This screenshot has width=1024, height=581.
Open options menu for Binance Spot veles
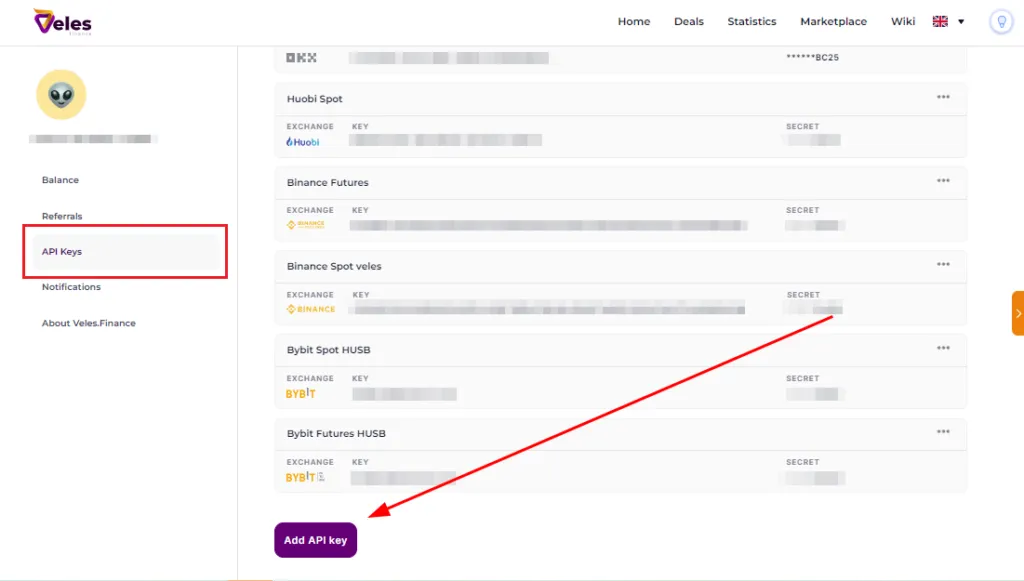(943, 265)
